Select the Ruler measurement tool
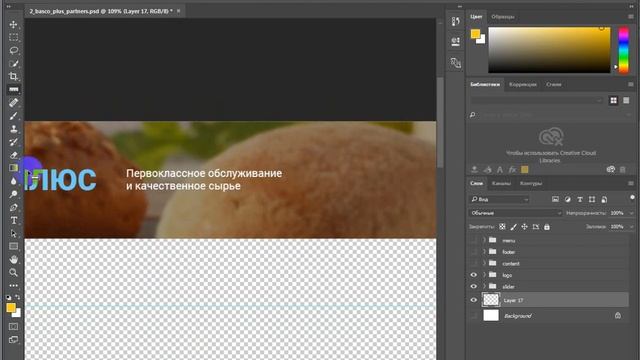This screenshot has width=640, height=360. (13, 89)
